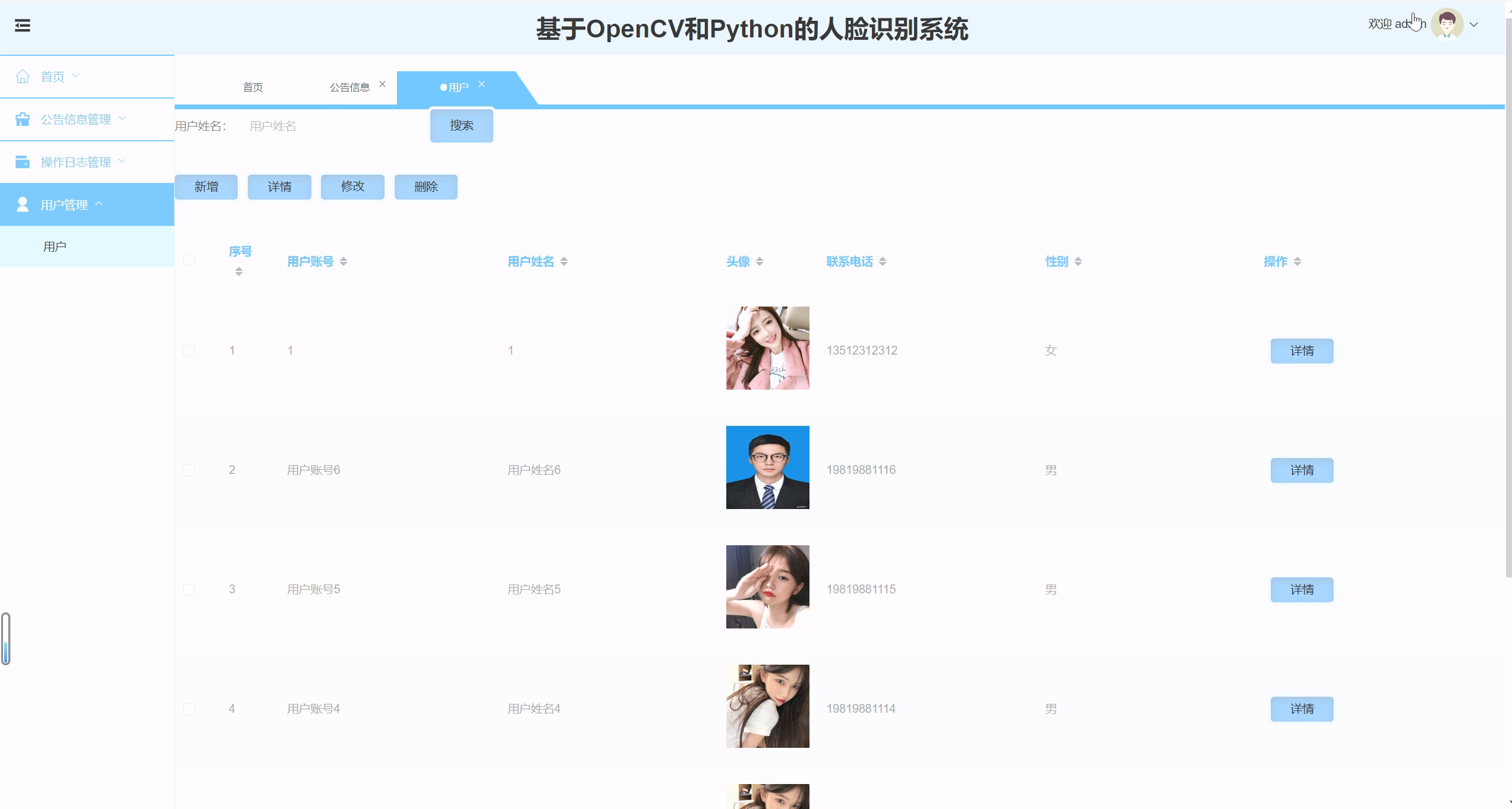Sort by 联系电话 column arrows
This screenshot has width=1512, height=809.
(x=883, y=261)
